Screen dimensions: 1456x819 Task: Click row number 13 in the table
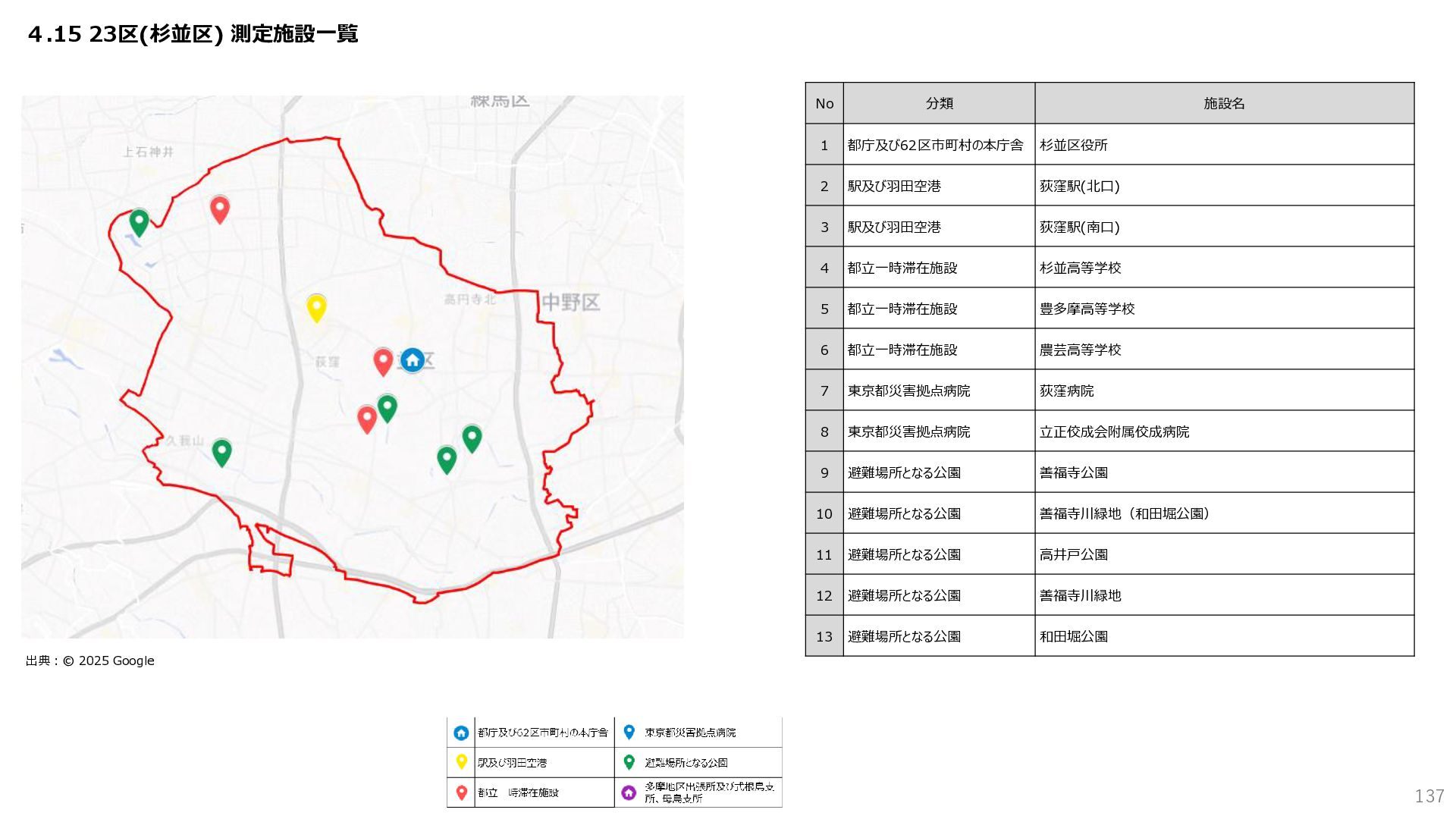click(824, 636)
